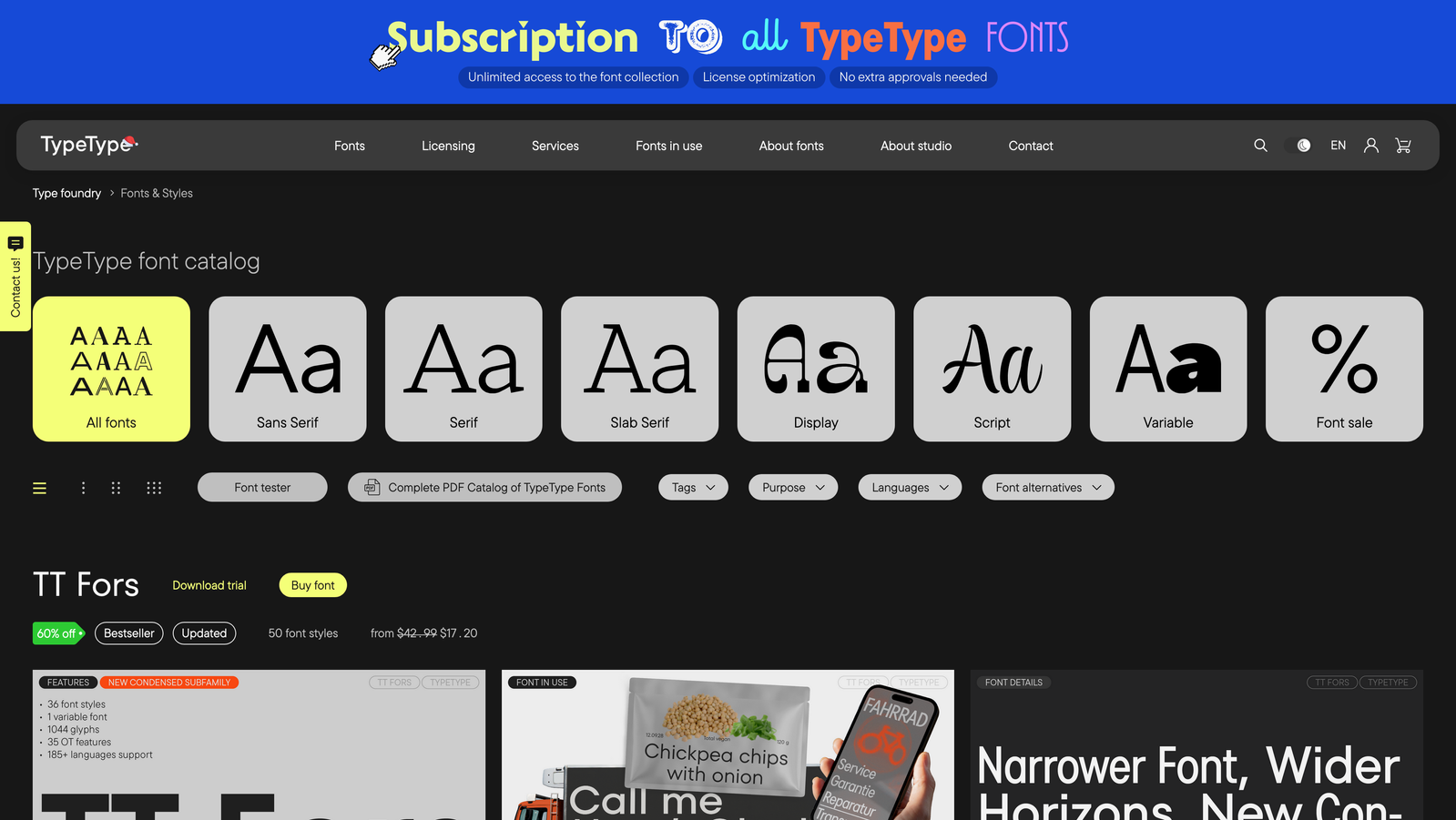Click the License optimization pill
The height and width of the screenshot is (820, 1456).
point(759,77)
